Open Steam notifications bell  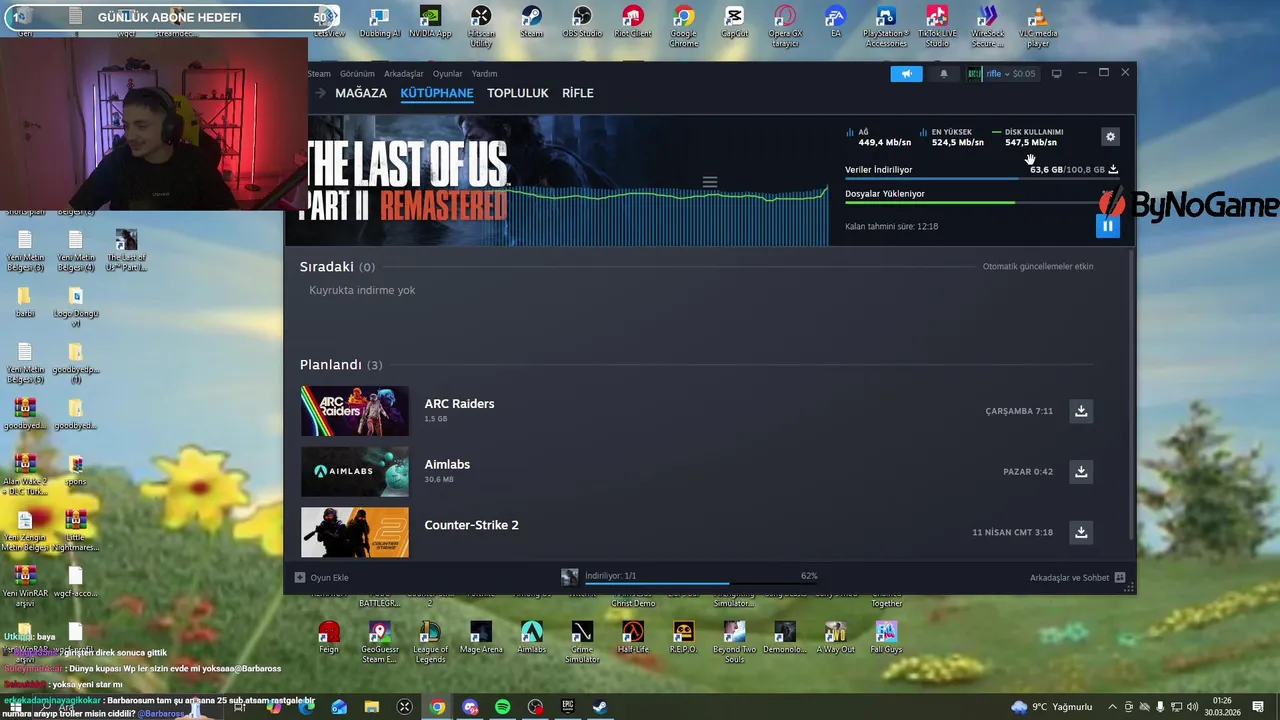tap(943, 73)
